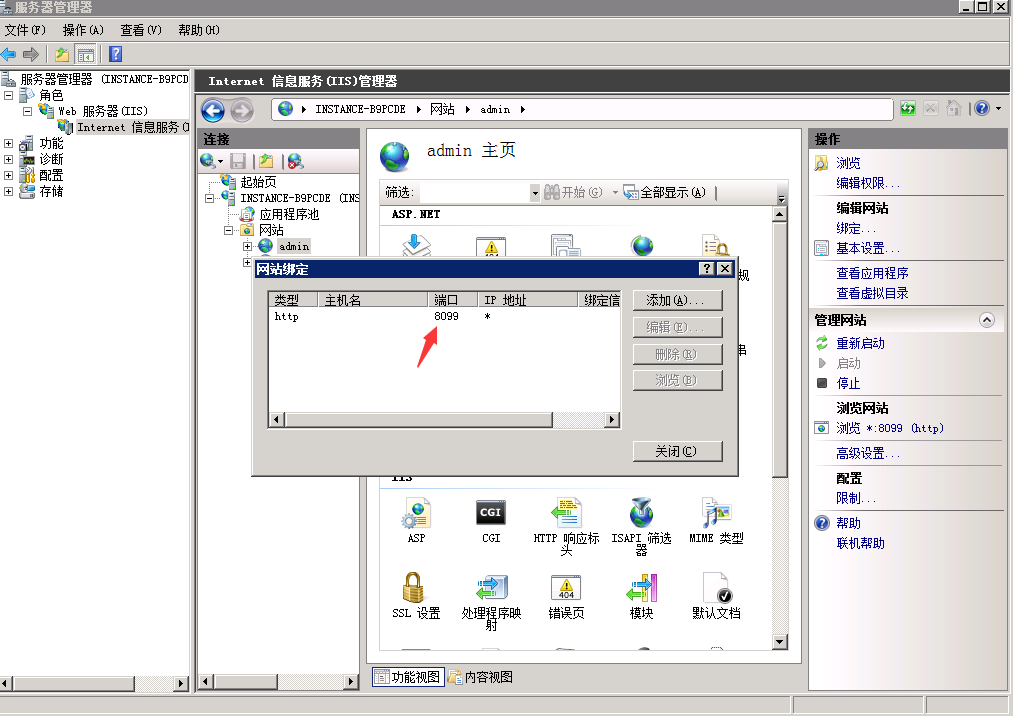Expand the 存储 tree node
The height and width of the screenshot is (716, 1013).
(x=8, y=191)
